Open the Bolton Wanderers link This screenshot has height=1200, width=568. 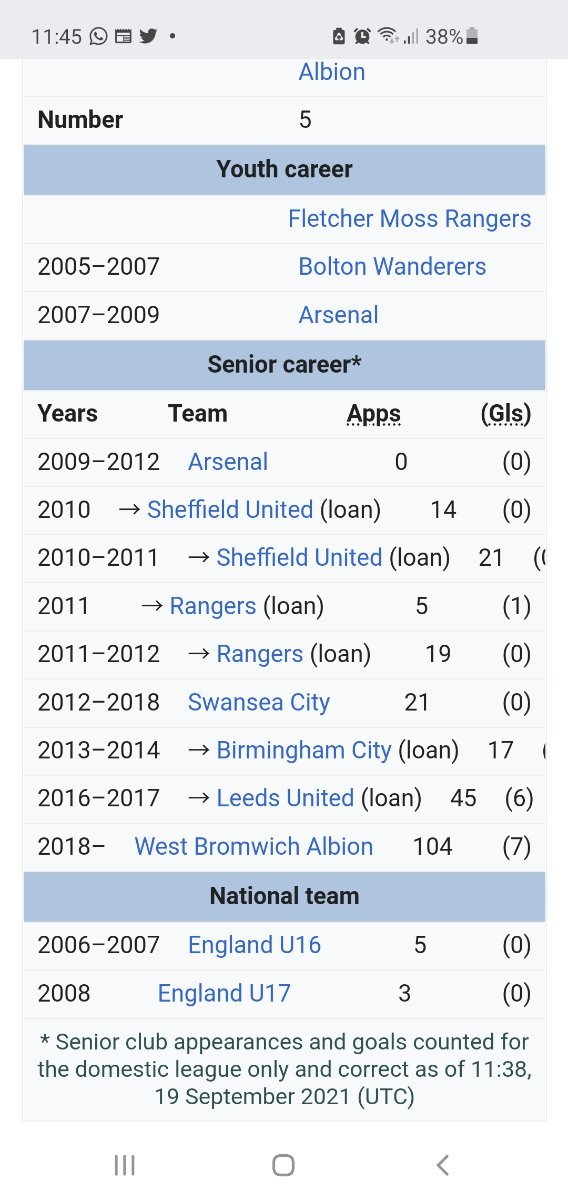(x=392, y=266)
